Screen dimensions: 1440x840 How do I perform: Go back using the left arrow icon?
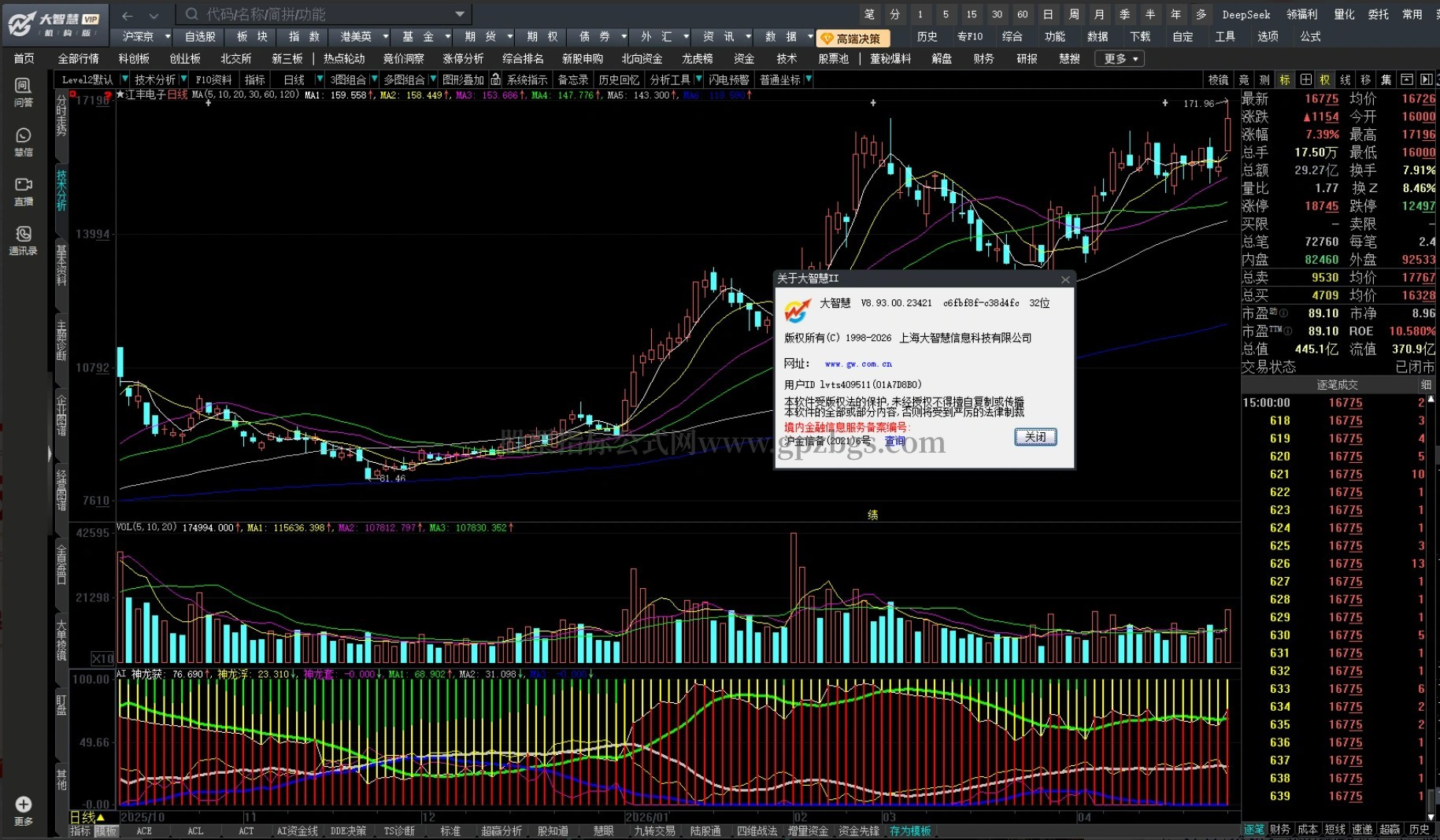click(128, 15)
